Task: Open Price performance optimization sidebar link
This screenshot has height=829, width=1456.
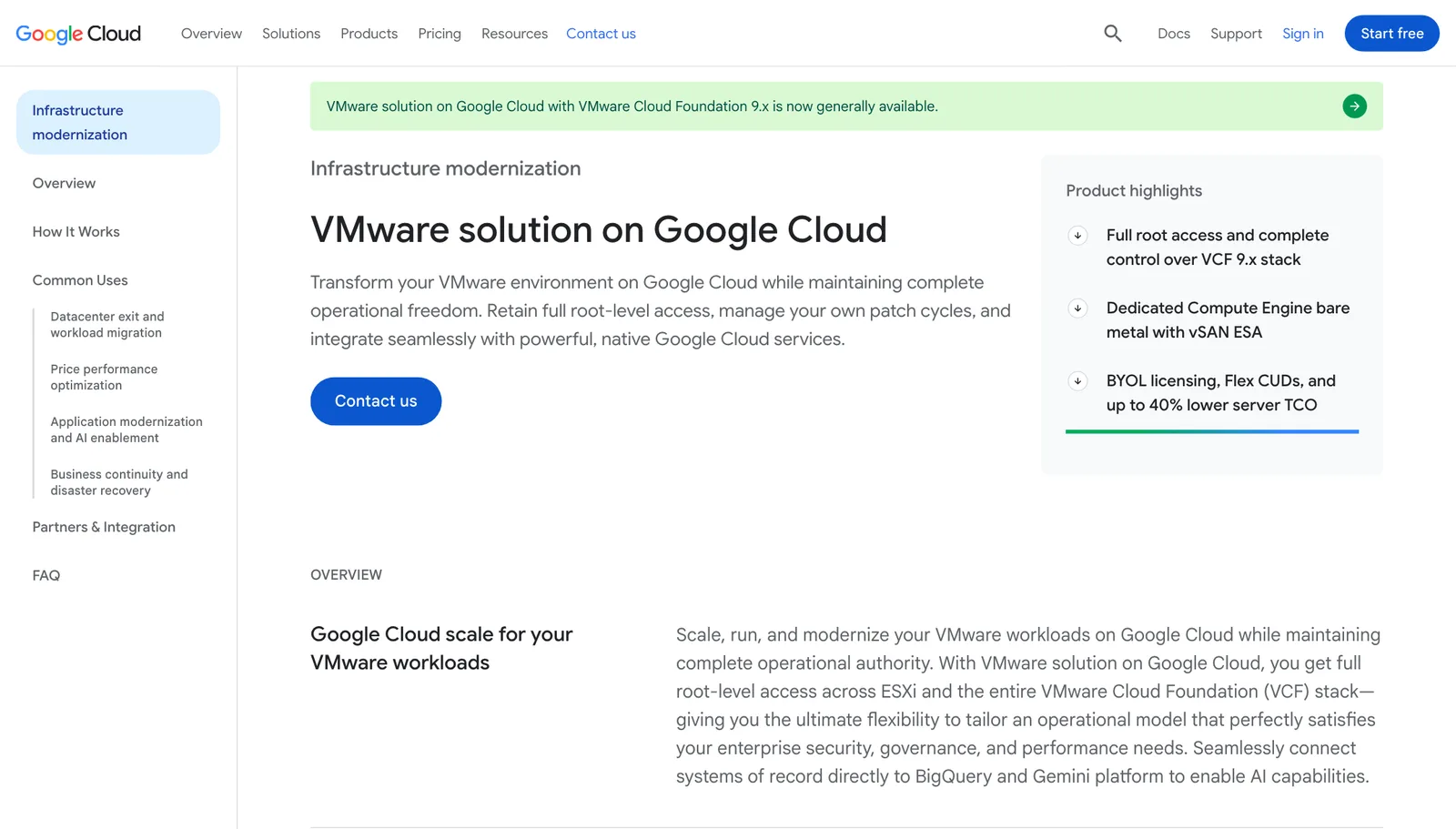Action: (x=104, y=378)
